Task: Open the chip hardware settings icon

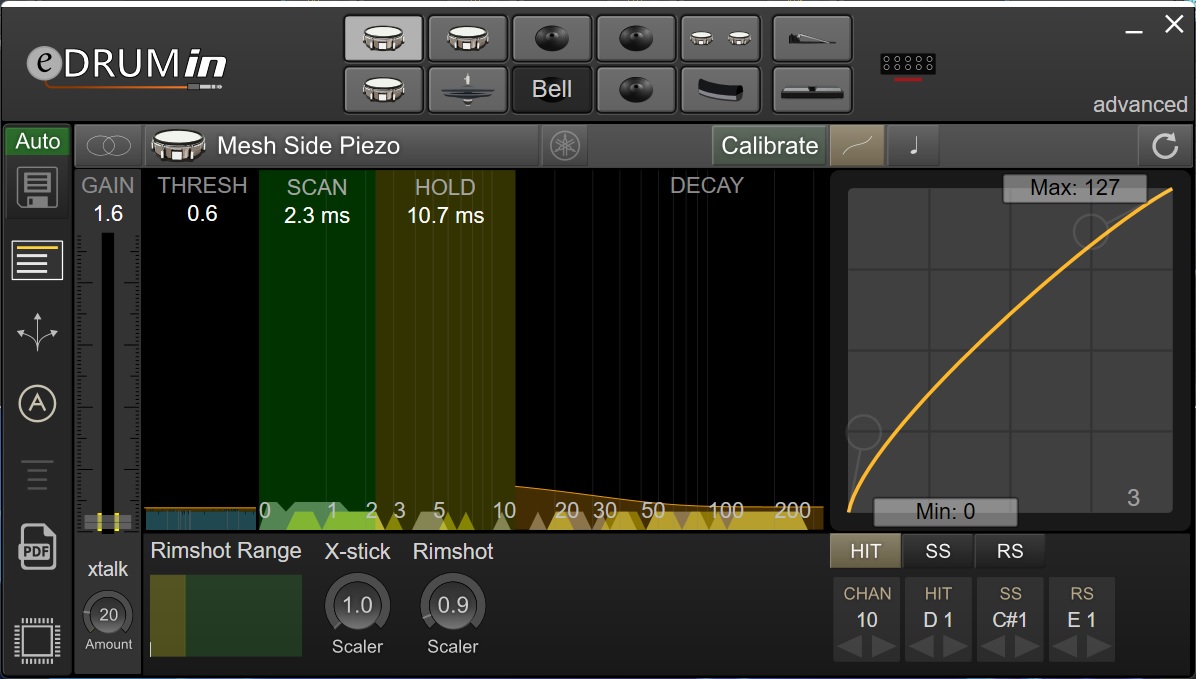Action: [37, 640]
